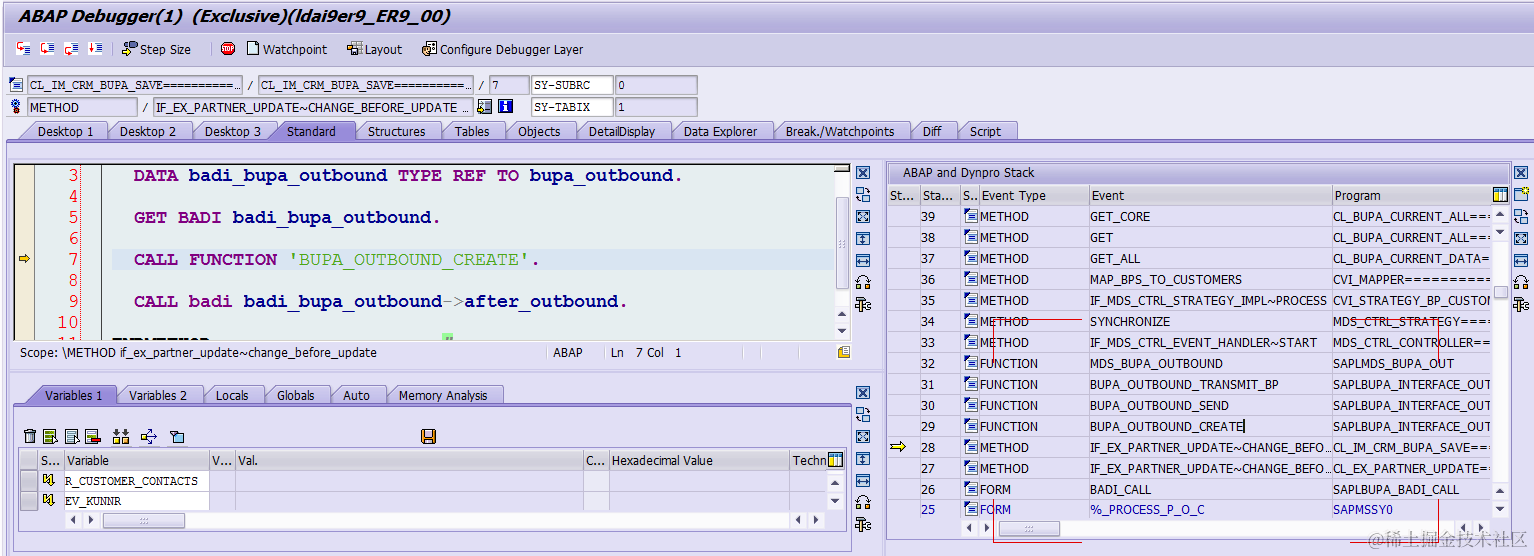1534x556 pixels.
Task: Click the blue information icon in header
Action: pos(506,107)
